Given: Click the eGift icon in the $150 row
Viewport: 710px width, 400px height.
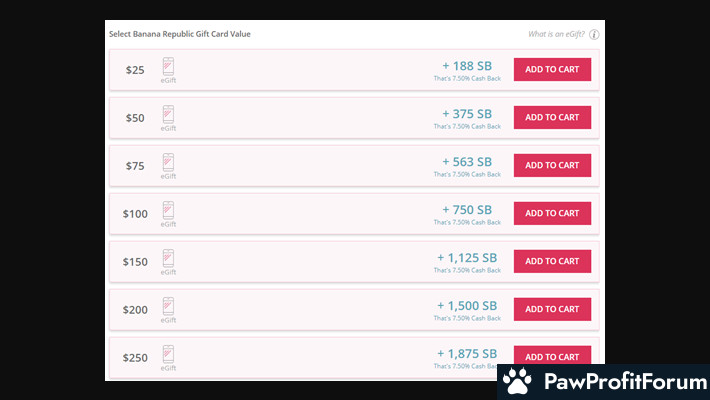Looking at the screenshot, I should pos(168,258).
